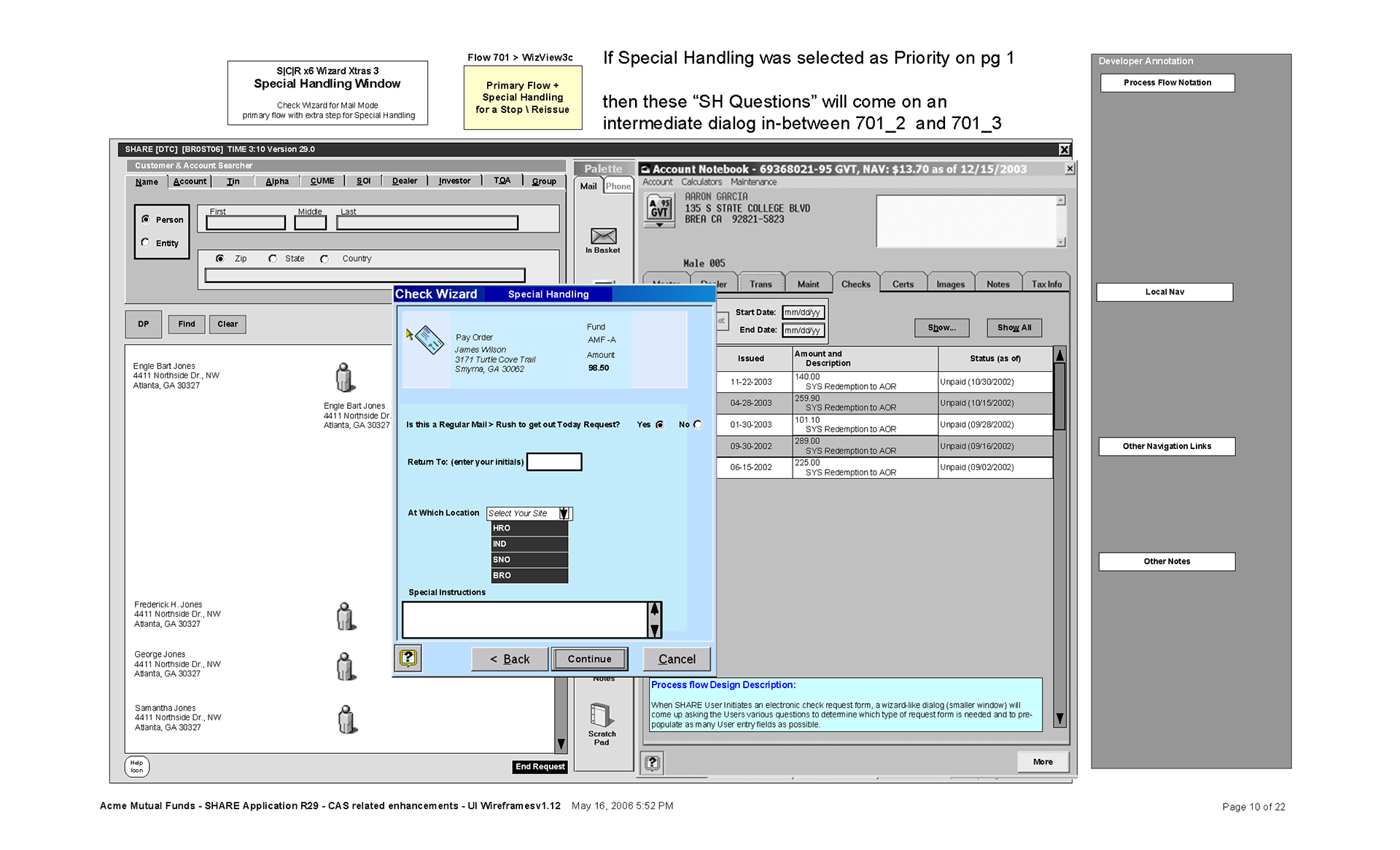Click the Help Icon circle button
The height and width of the screenshot is (850, 1400).
pos(137,767)
